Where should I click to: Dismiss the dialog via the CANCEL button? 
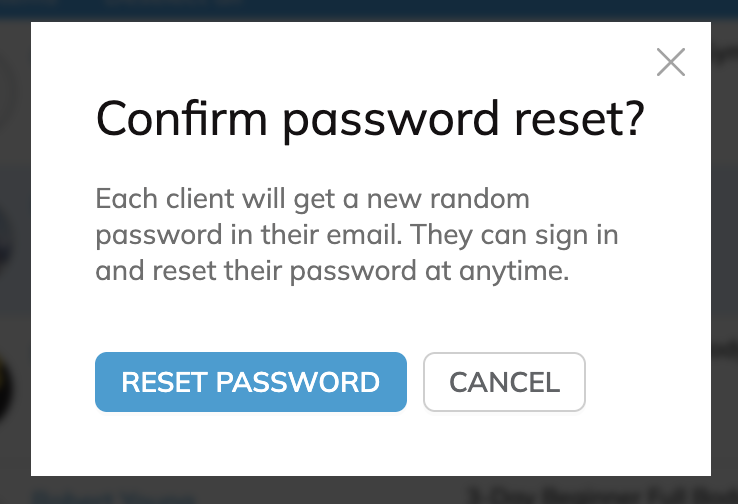point(504,382)
